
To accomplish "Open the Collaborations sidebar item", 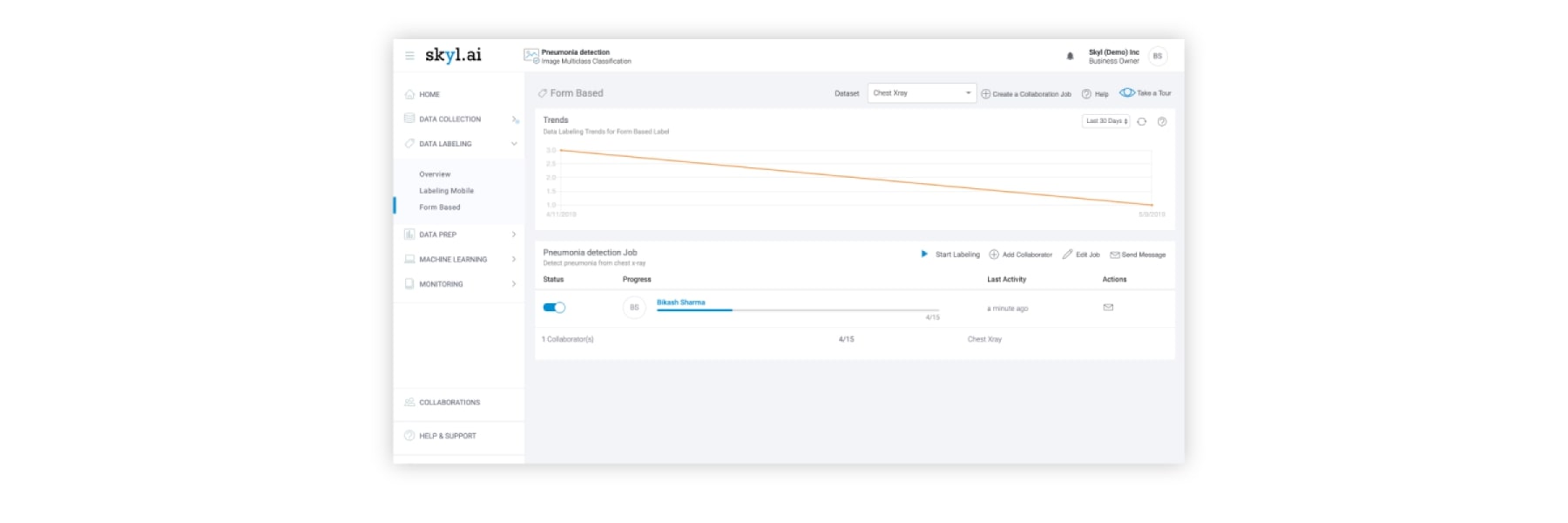I will click(449, 403).
